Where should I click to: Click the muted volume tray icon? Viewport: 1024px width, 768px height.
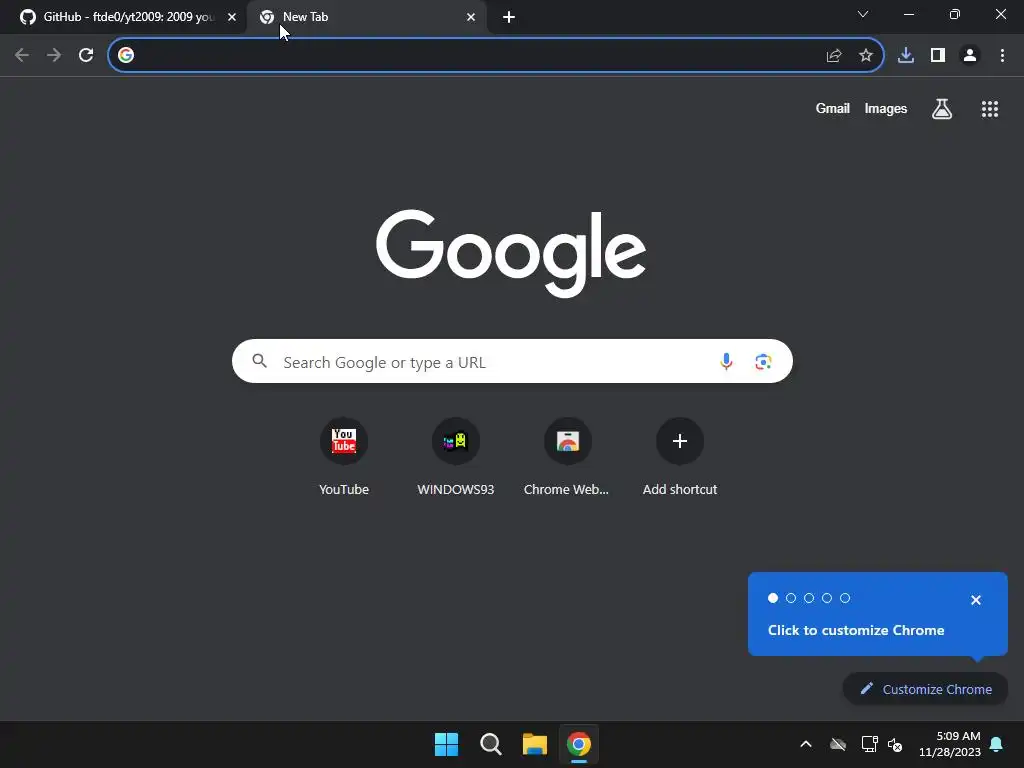pos(895,744)
